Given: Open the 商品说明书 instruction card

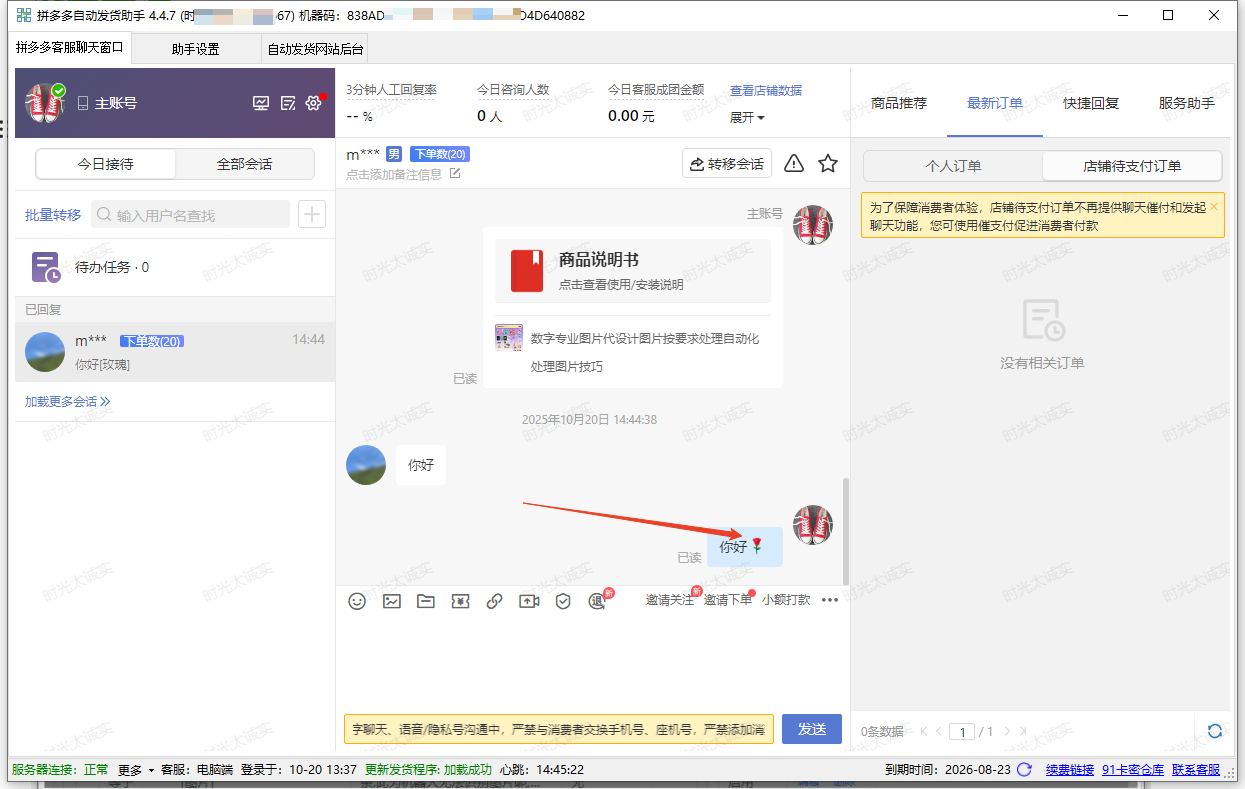Looking at the screenshot, I should coord(633,270).
